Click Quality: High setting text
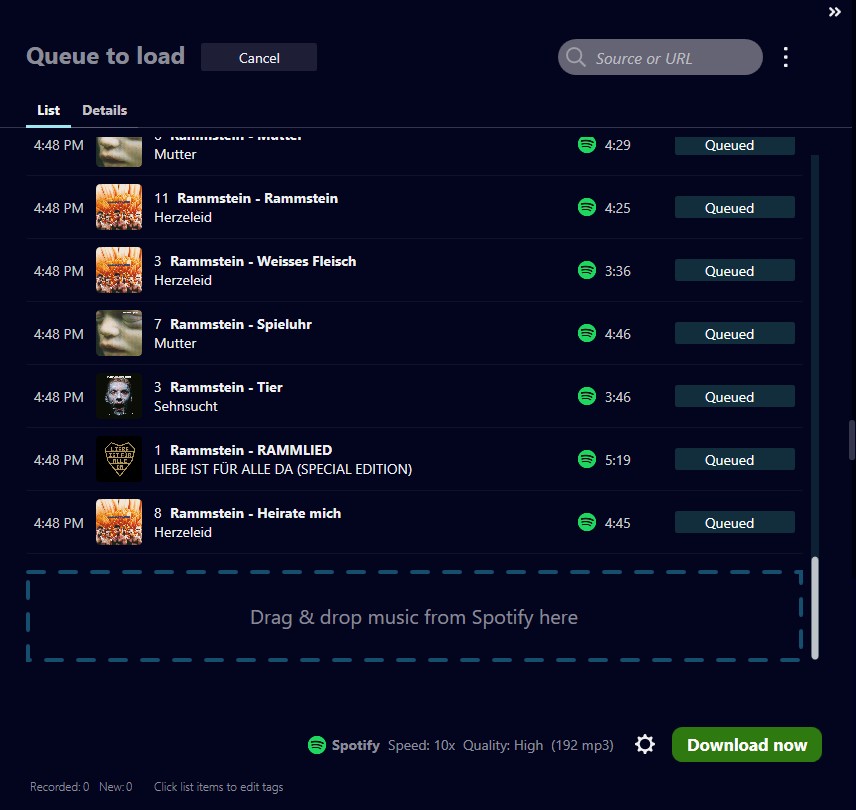The height and width of the screenshot is (810, 856). coord(503,745)
